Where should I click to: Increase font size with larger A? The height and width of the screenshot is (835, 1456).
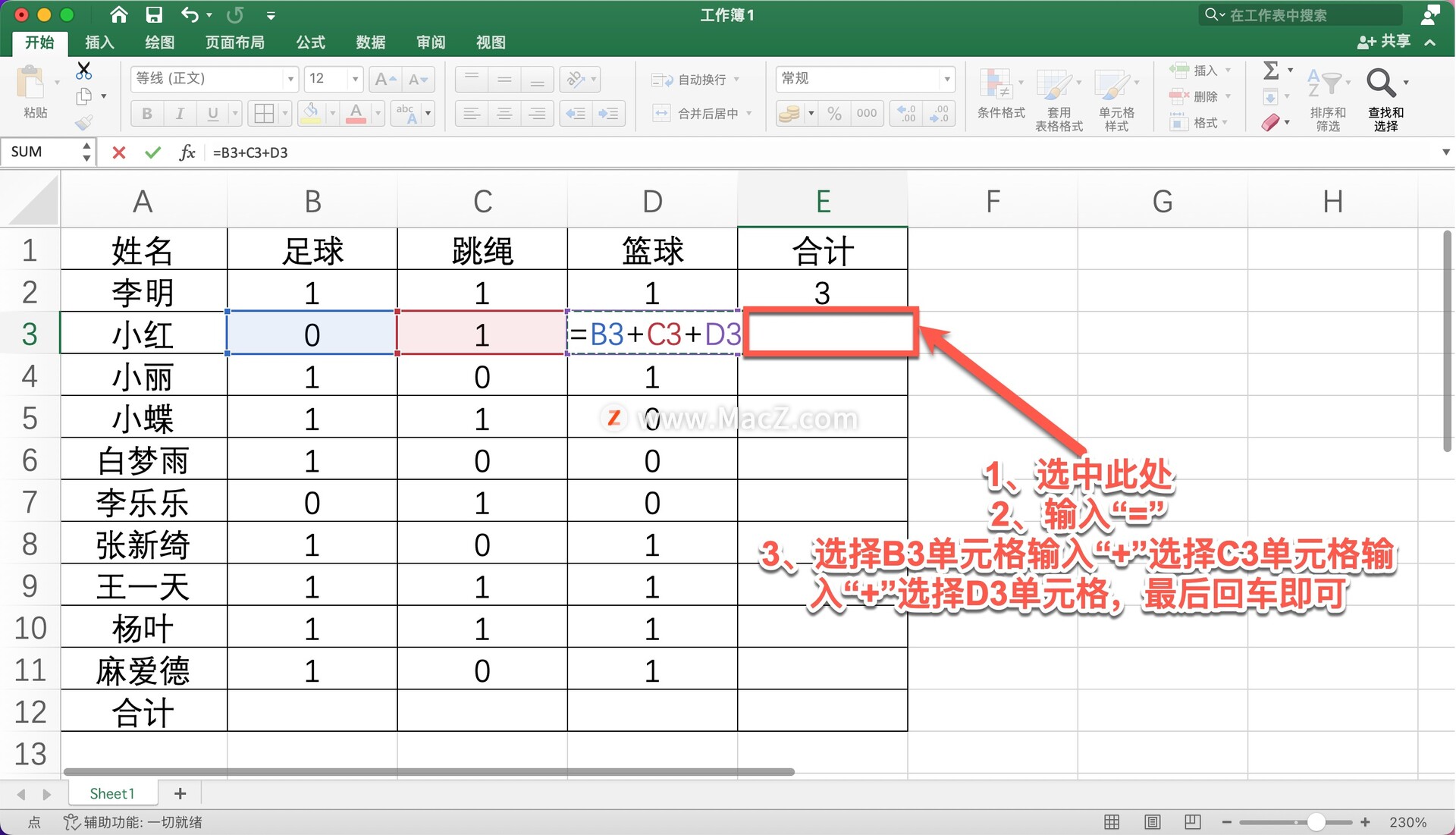pyautogui.click(x=386, y=78)
